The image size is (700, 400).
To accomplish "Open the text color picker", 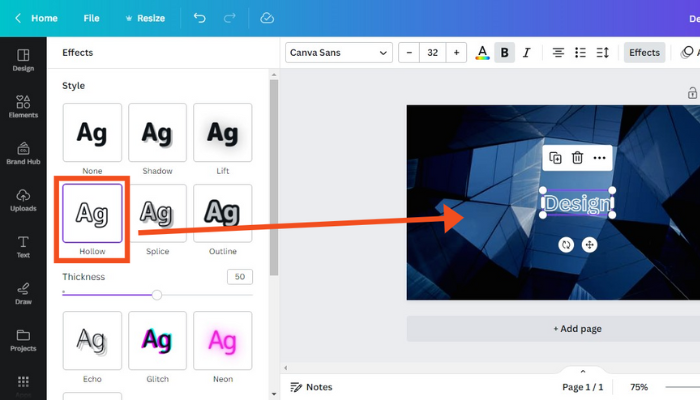I will [x=482, y=53].
